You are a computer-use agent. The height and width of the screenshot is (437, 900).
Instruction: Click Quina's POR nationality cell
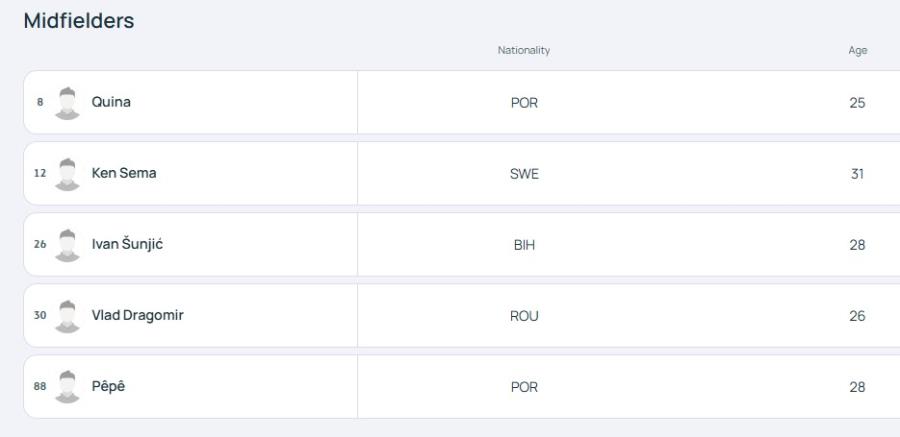click(x=524, y=103)
